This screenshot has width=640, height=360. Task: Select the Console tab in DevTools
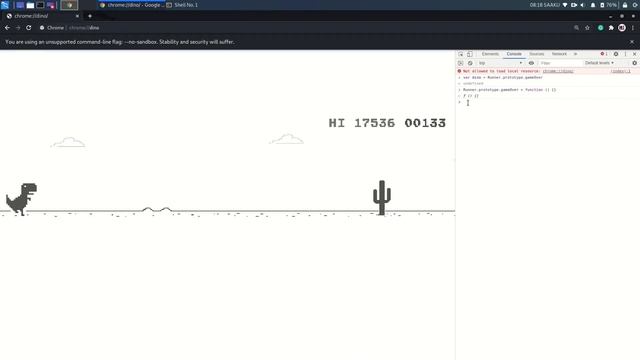[514, 54]
